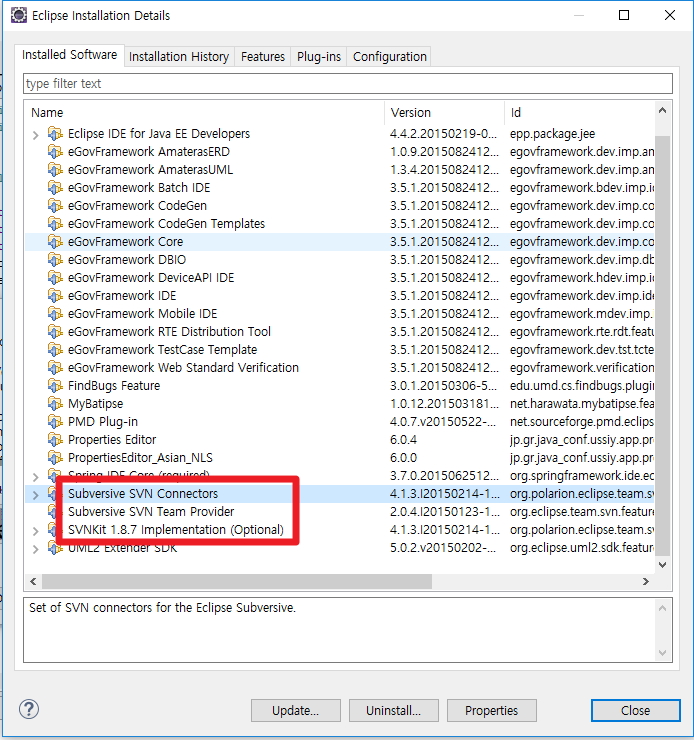
Task: Select the eGovFramework CodeGen row
Action: click(x=340, y=206)
